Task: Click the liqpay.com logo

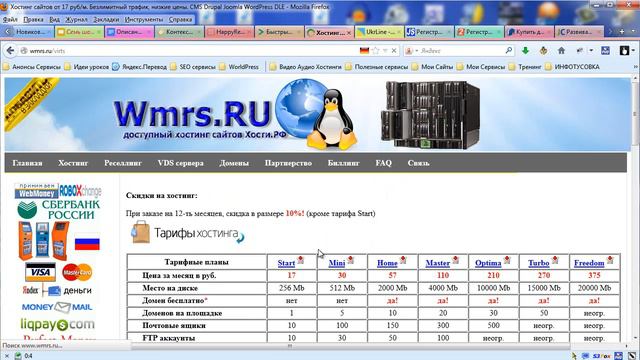Action: 58,324
